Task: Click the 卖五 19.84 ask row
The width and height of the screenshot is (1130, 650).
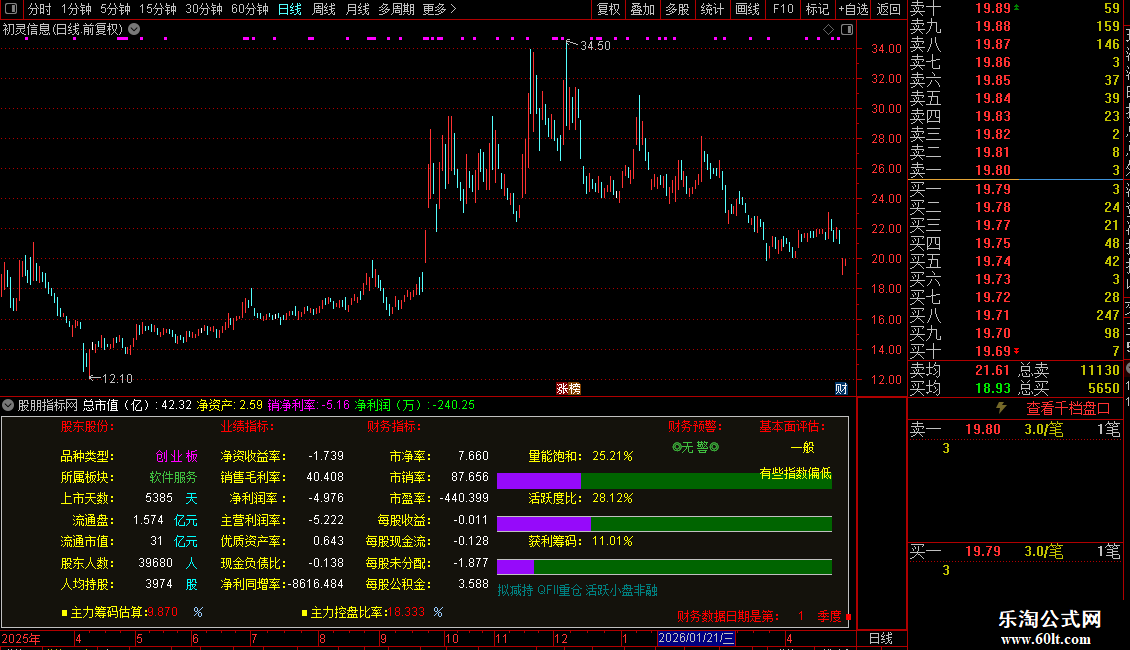Action: click(1015, 98)
